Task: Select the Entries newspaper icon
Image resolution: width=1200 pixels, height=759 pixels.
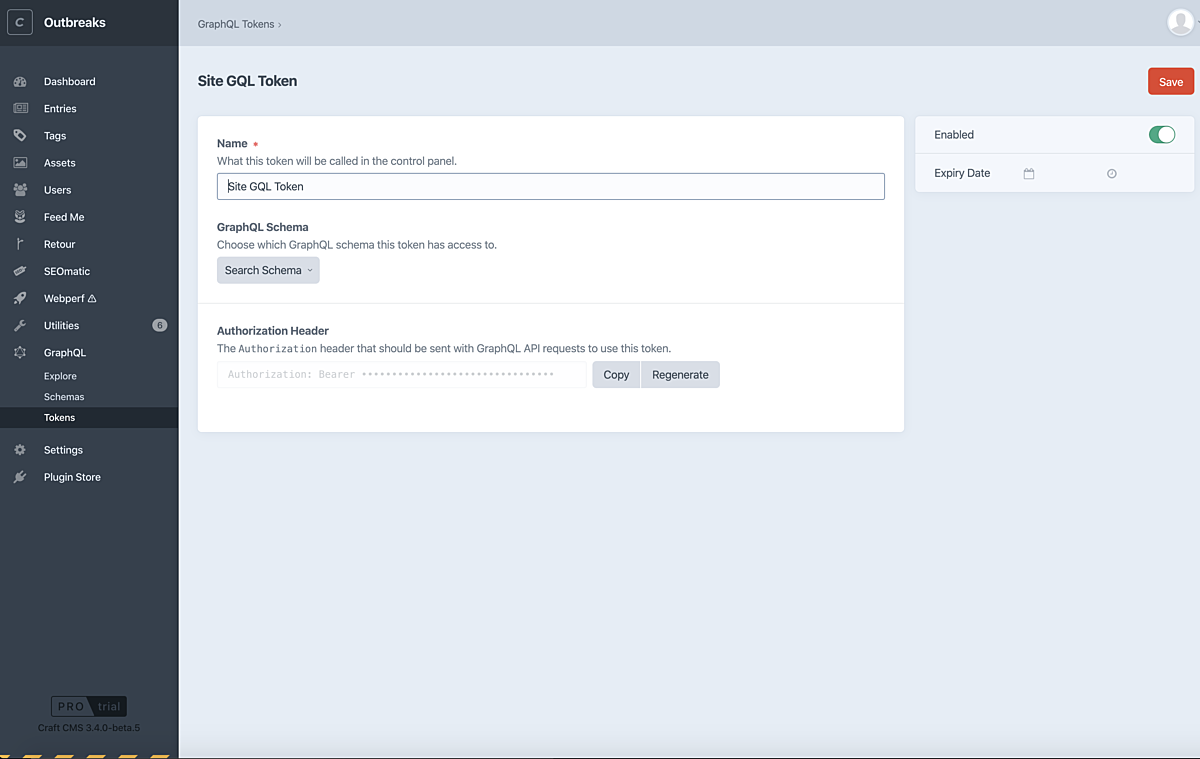Action: pyautogui.click(x=20, y=108)
